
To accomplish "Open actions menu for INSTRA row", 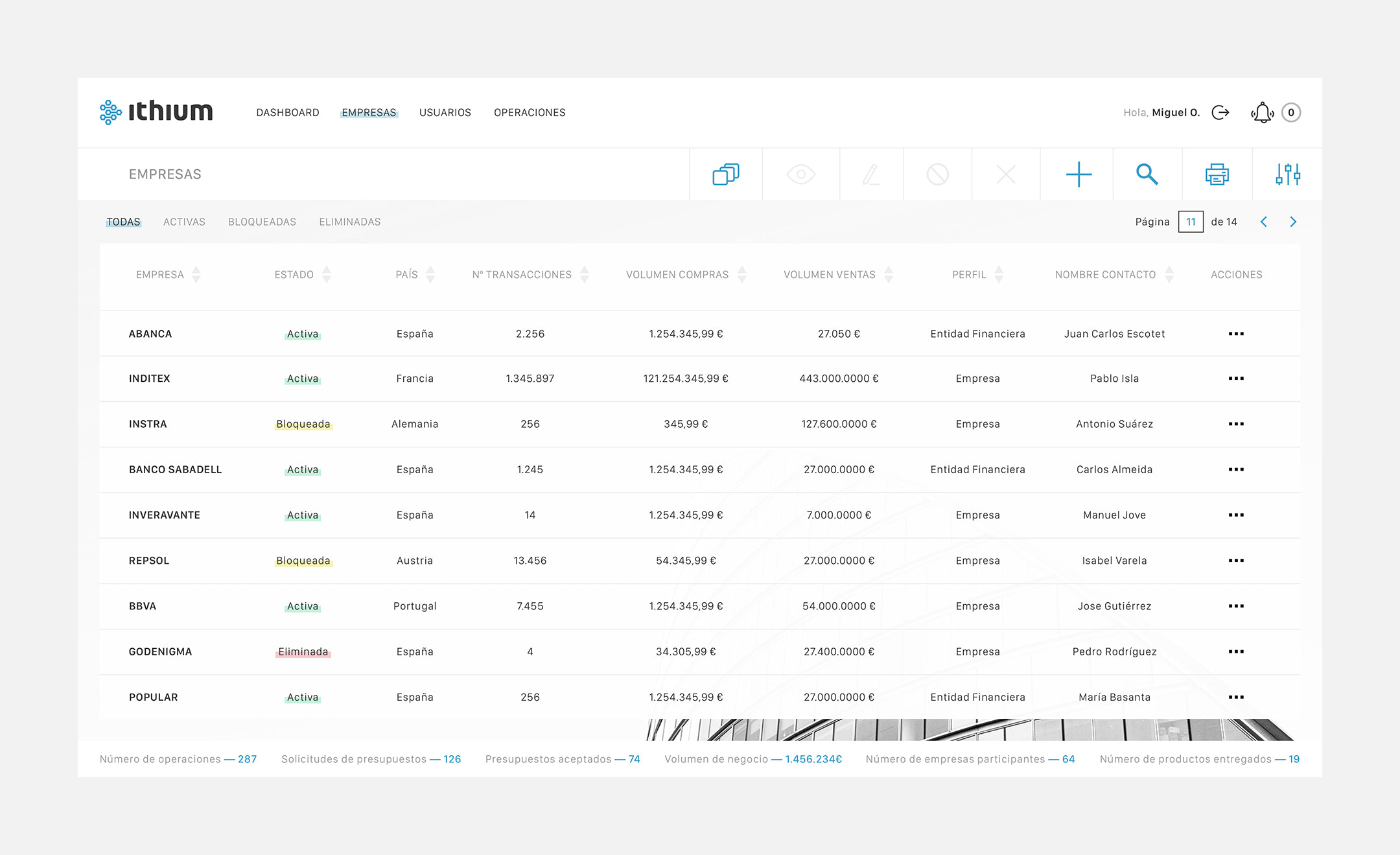I will pyautogui.click(x=1236, y=424).
